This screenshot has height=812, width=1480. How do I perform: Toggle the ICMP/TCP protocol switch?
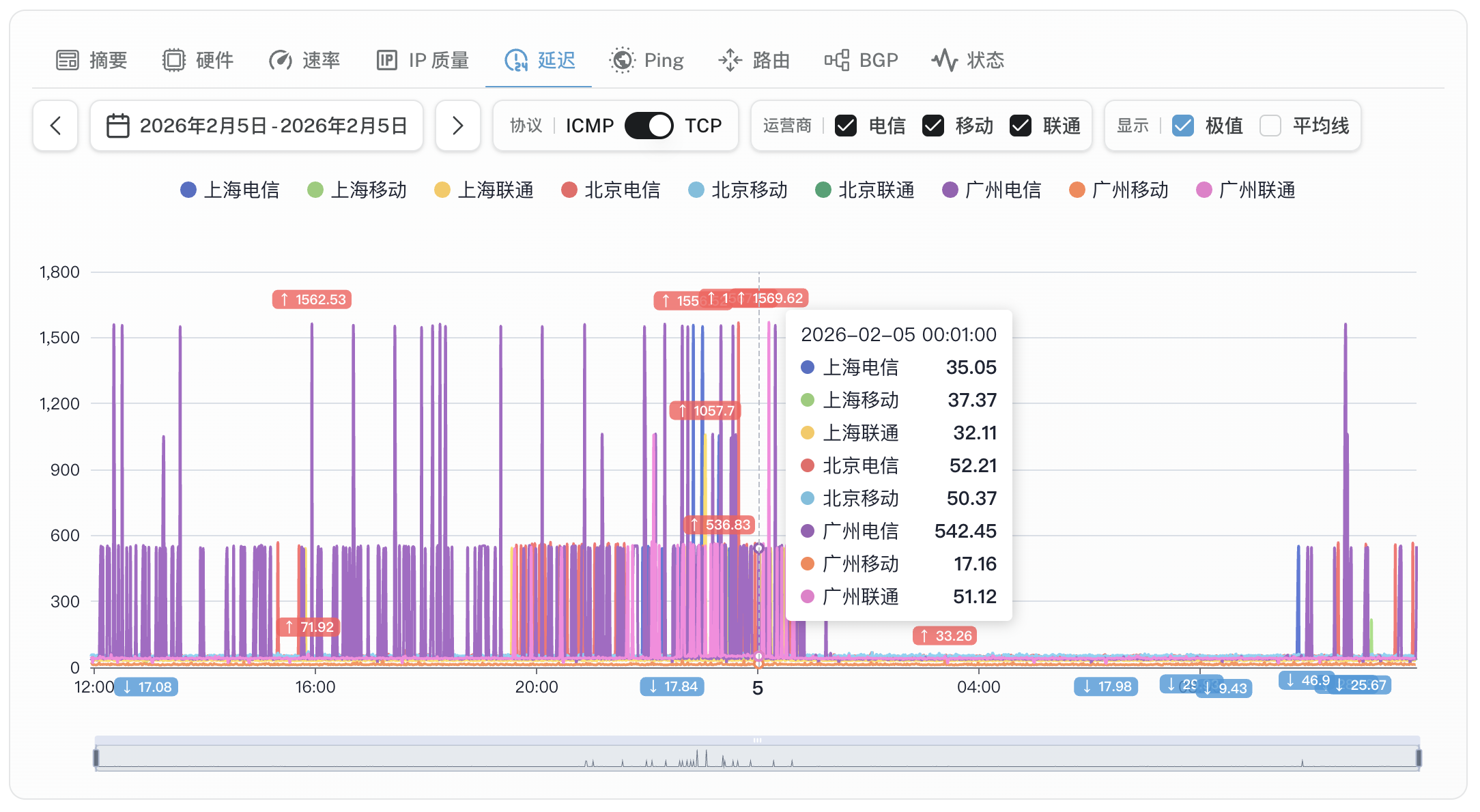pos(649,126)
